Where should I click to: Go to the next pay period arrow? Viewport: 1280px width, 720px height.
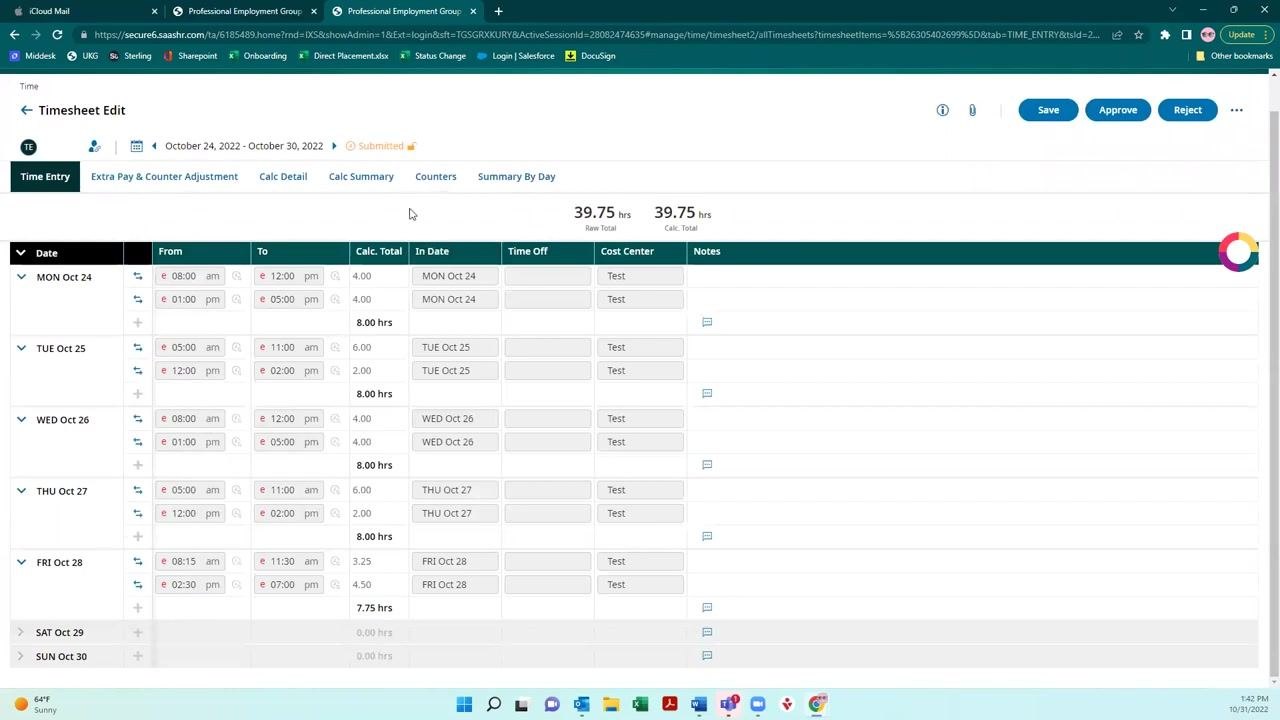pos(334,146)
